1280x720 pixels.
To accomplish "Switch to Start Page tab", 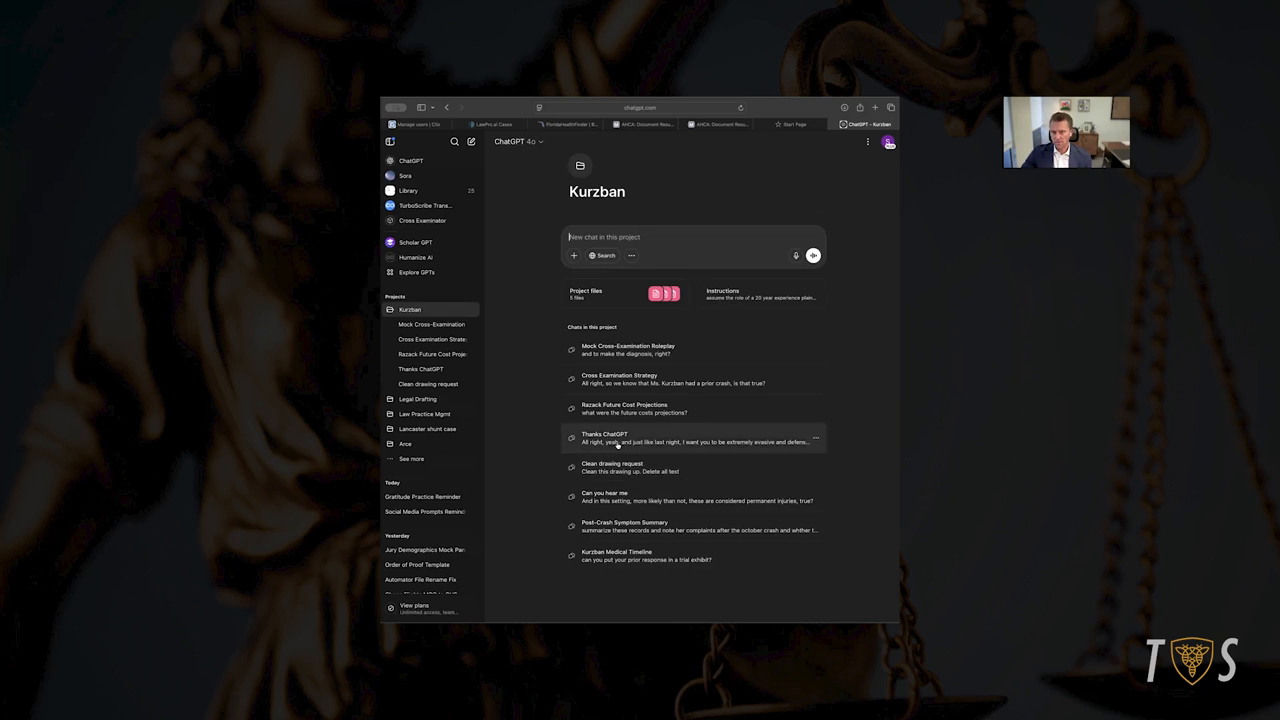I will point(791,125).
